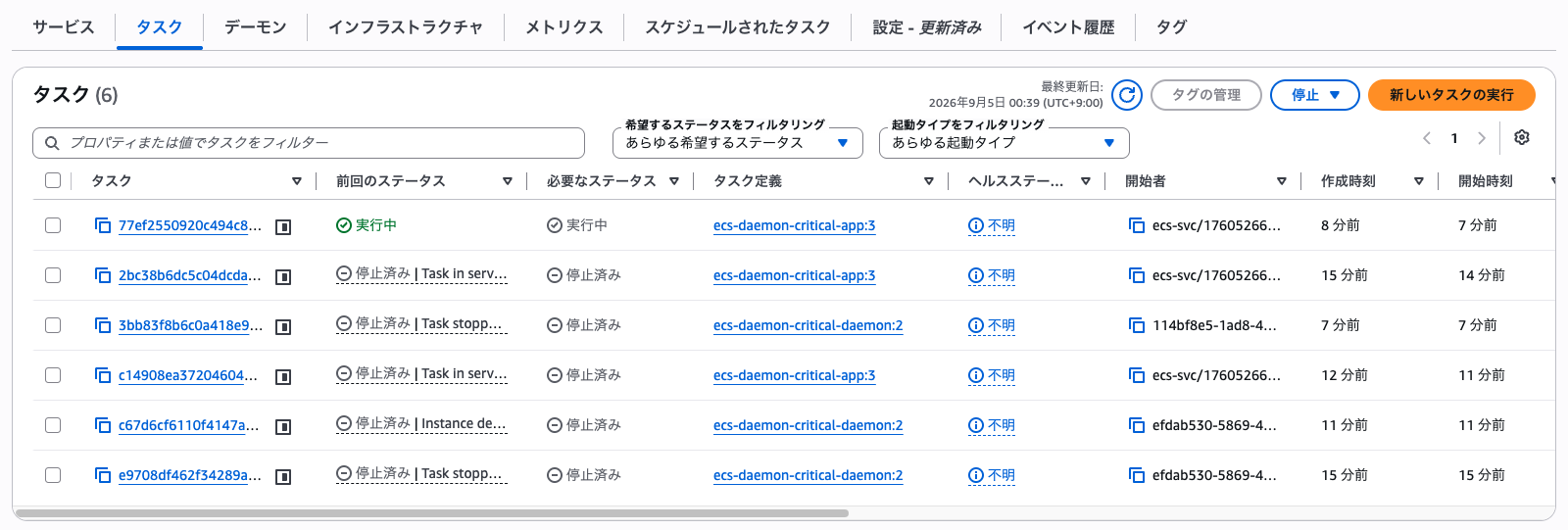Click the 実行中 running status of task 77ef2550920c494c8
This screenshot has width=1568, height=530.
tap(367, 225)
